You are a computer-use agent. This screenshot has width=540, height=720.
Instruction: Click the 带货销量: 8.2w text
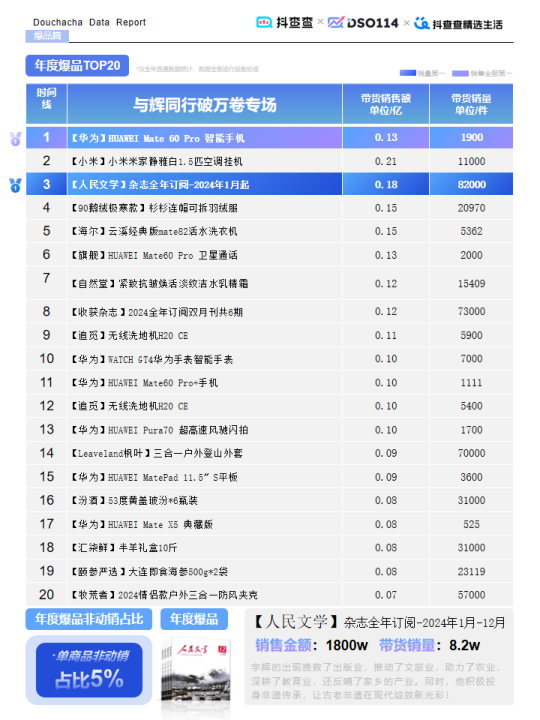click(429, 645)
